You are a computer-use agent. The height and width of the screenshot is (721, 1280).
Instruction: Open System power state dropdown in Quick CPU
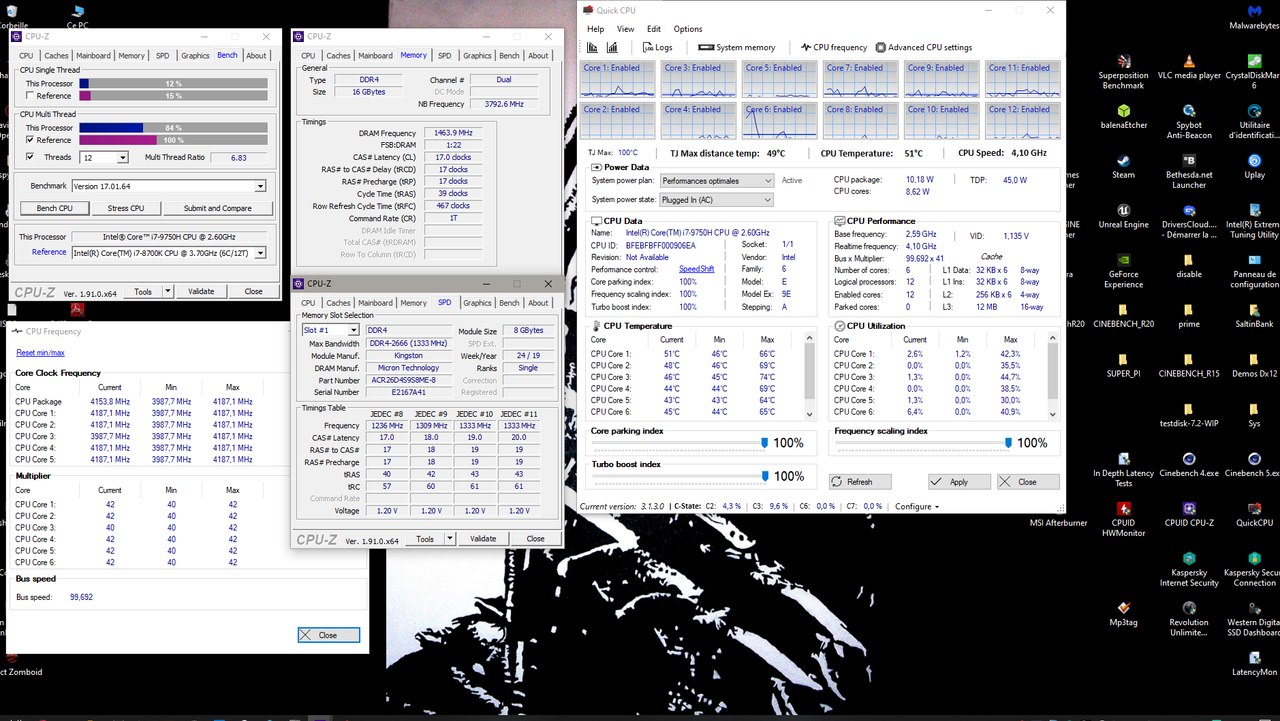tap(716, 200)
